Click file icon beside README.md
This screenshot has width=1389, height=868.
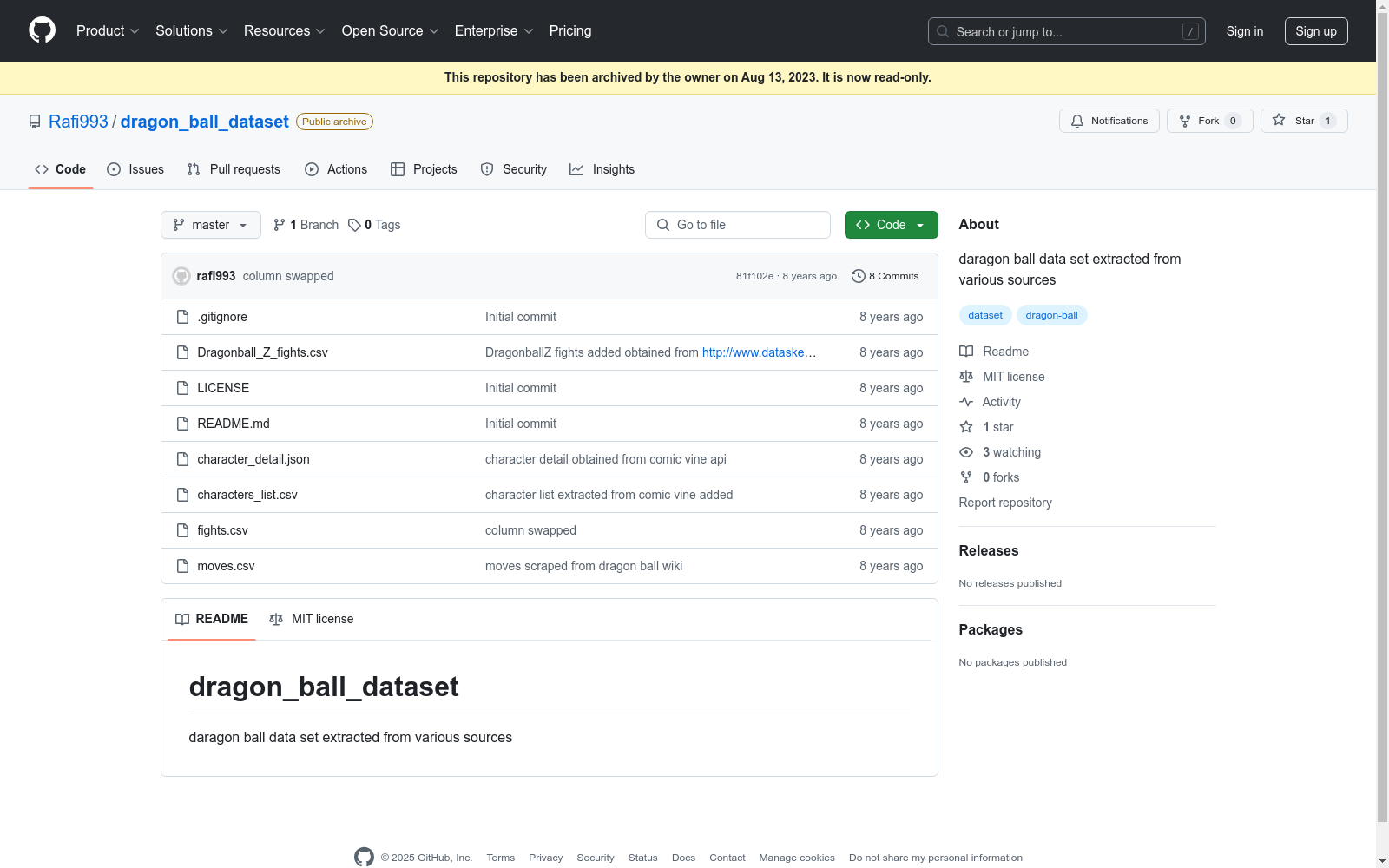182,424
